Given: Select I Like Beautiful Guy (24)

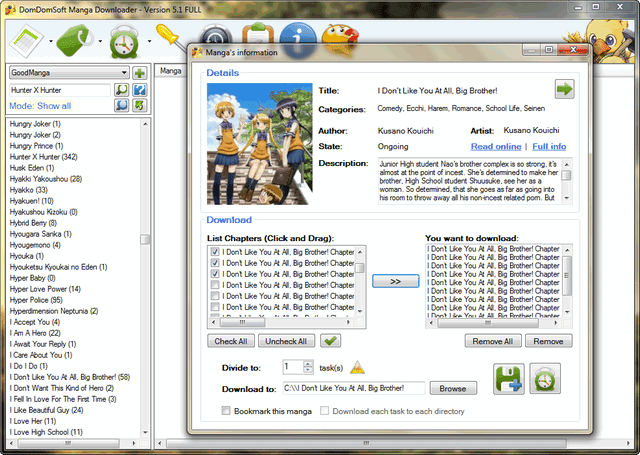Looking at the screenshot, I should [46, 410].
